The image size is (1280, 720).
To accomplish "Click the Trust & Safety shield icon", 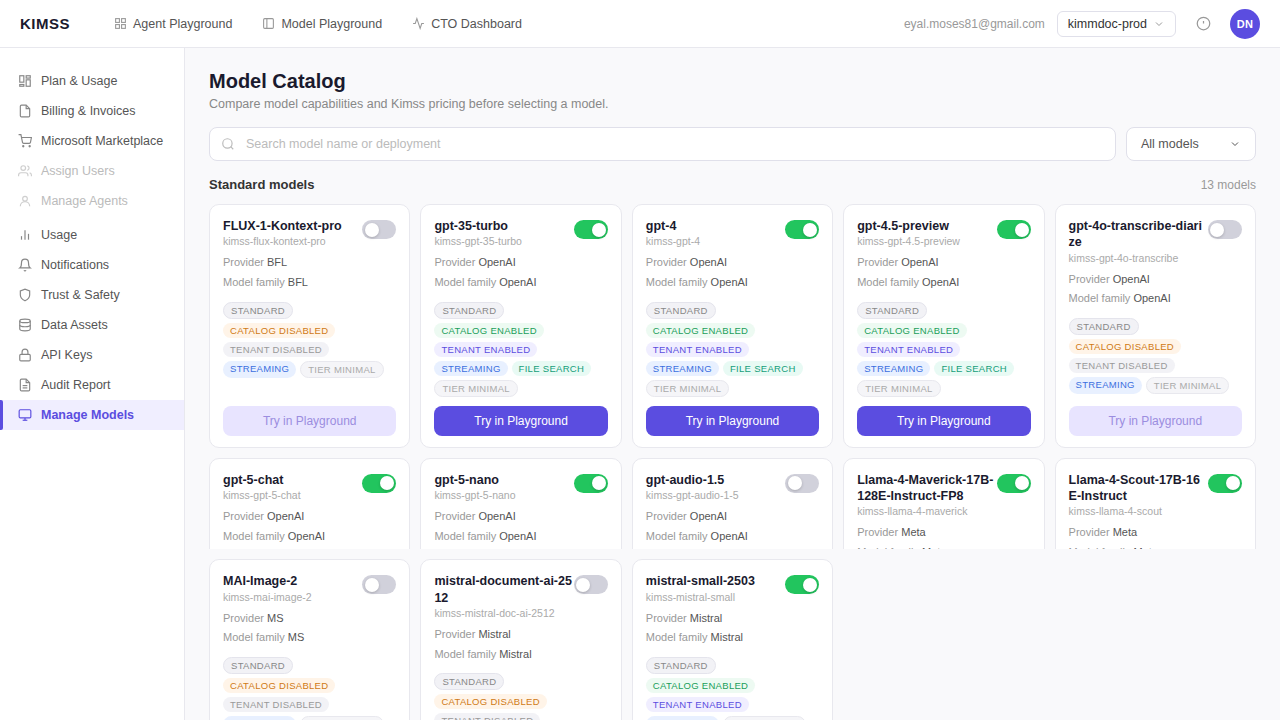I will 25,295.
